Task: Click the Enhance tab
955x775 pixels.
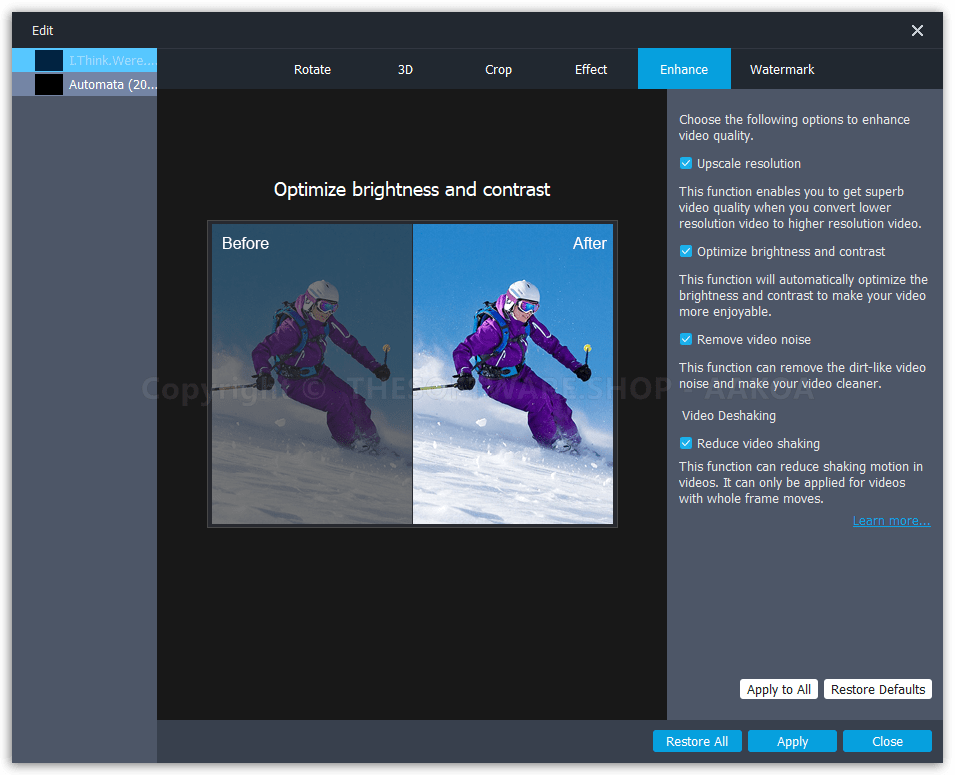Action: pyautogui.click(x=684, y=69)
